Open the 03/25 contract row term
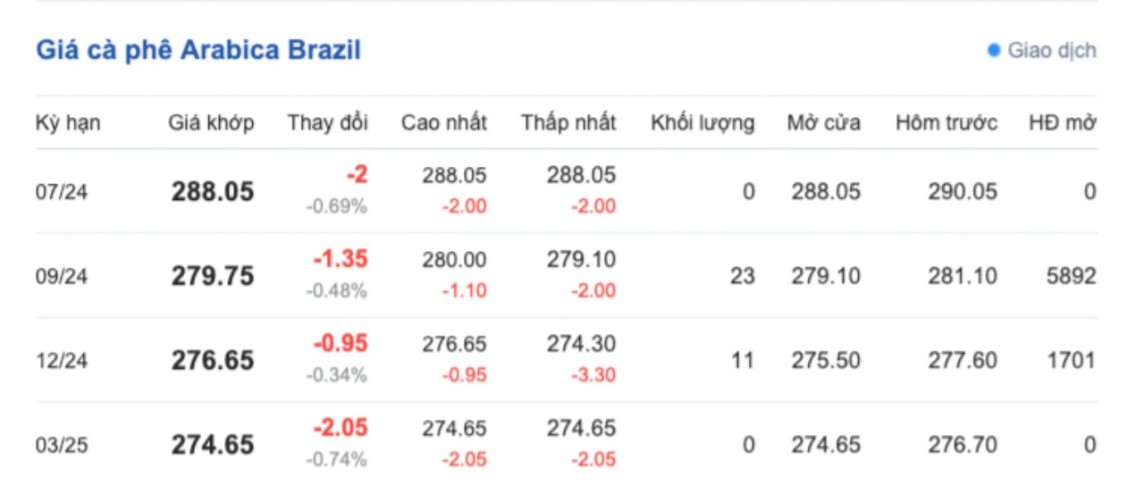 [x=61, y=444]
